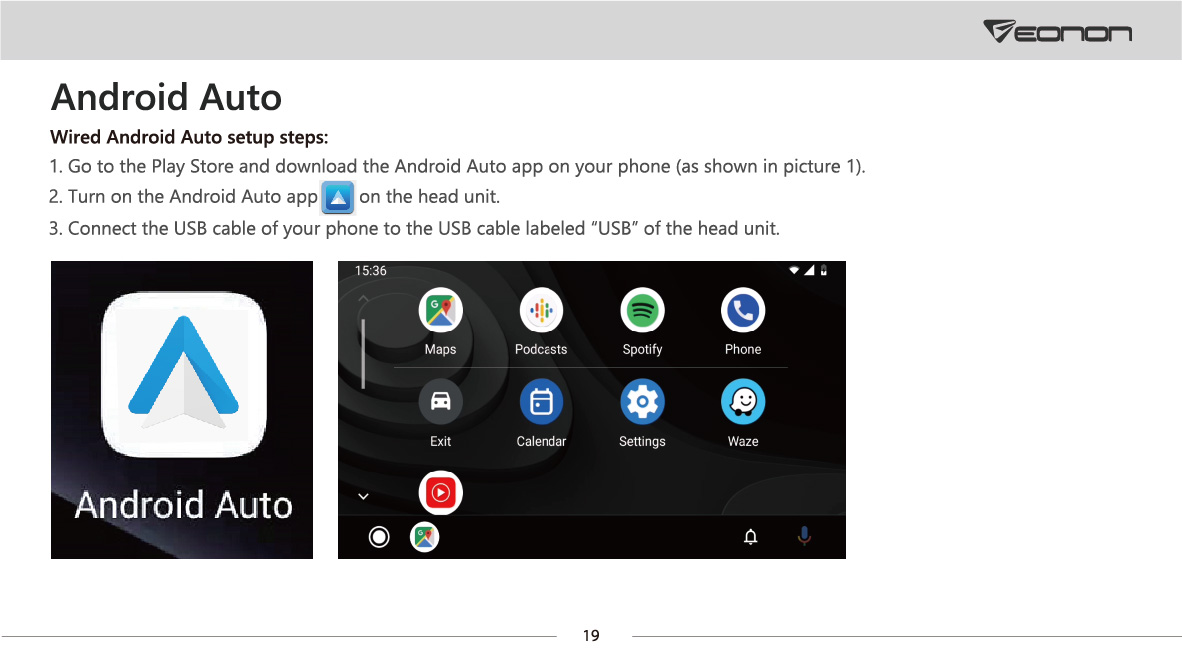Open the Calendar app
This screenshot has width=1182, height=651.
(541, 402)
